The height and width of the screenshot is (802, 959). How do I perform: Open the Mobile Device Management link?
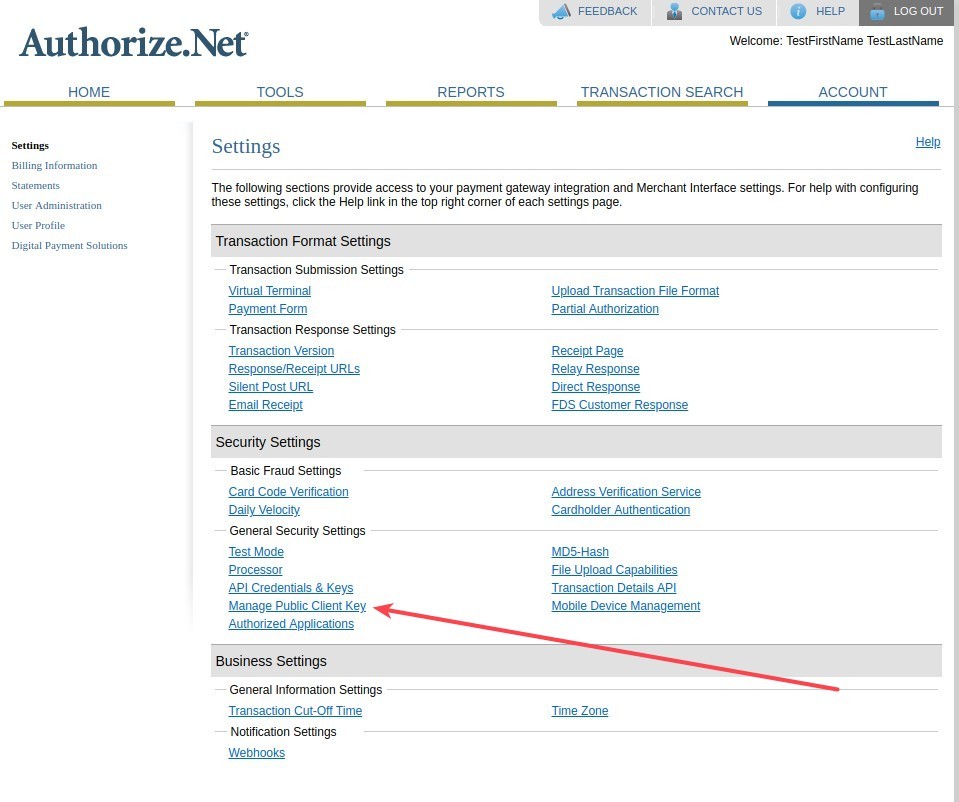[x=626, y=606]
